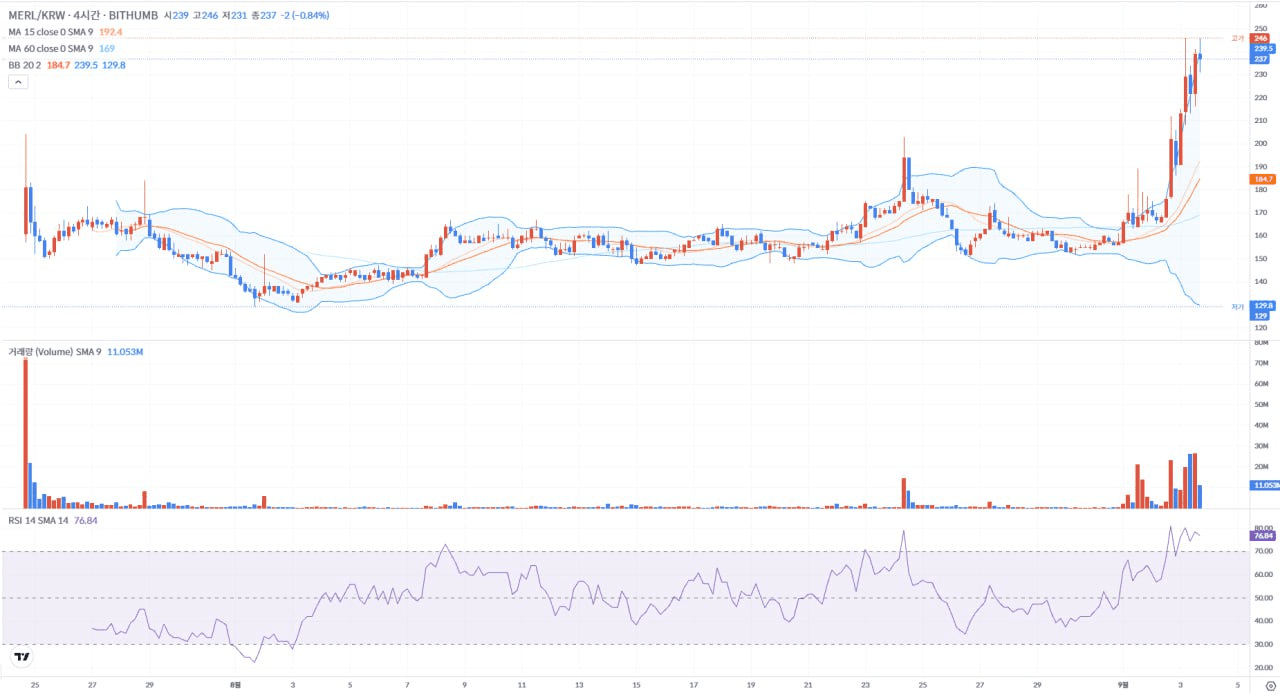This screenshot has height=693, width=1280.
Task: Open chart settings gear in the bottom-right corner
Action: (1271, 685)
